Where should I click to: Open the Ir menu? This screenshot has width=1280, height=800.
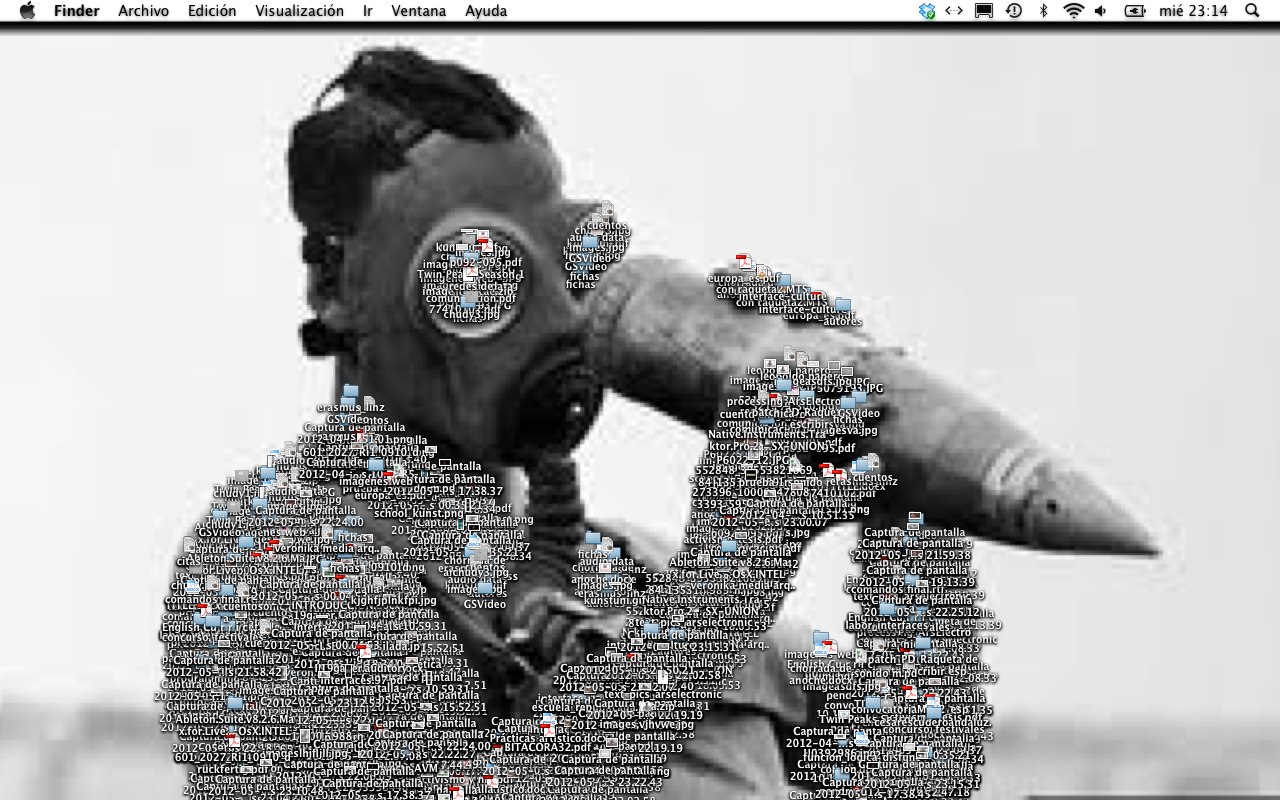(x=368, y=11)
